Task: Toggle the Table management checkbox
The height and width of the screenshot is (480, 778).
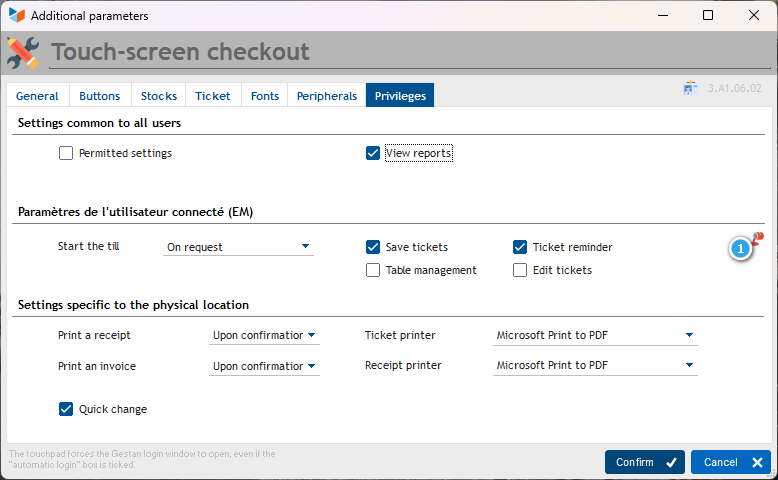Action: click(x=373, y=270)
